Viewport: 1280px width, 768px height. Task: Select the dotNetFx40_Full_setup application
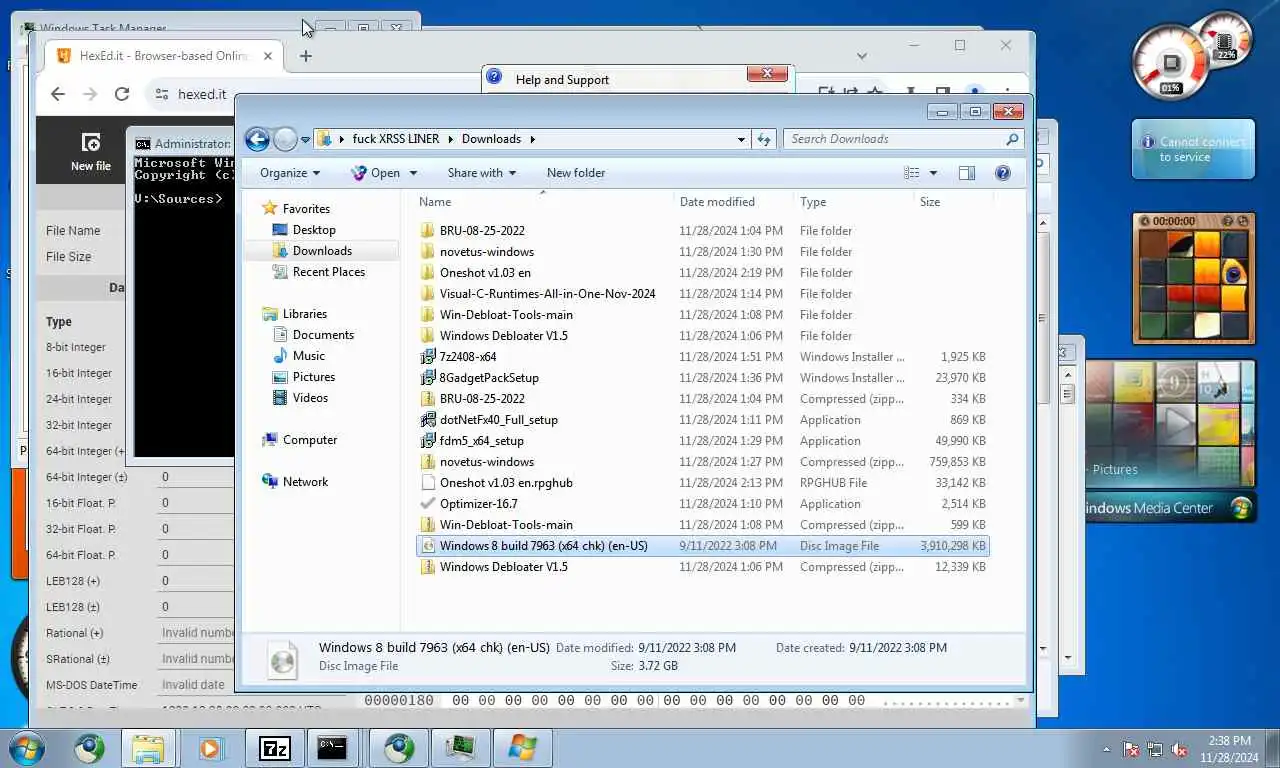(x=702, y=420)
